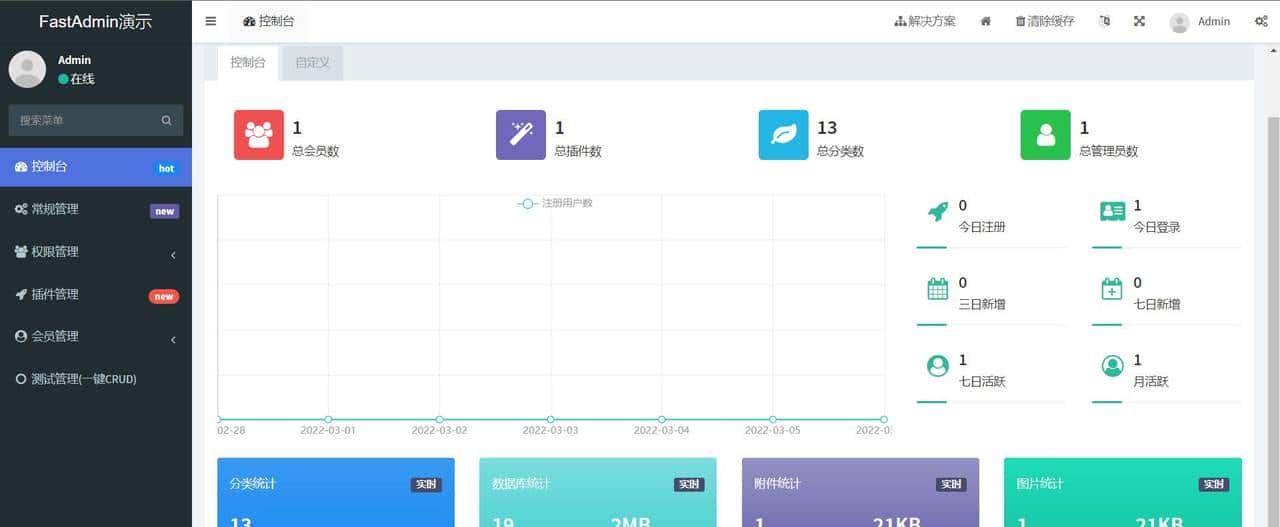This screenshot has width=1280, height=527.
Task: Open the language switcher icon
Action: (1104, 21)
